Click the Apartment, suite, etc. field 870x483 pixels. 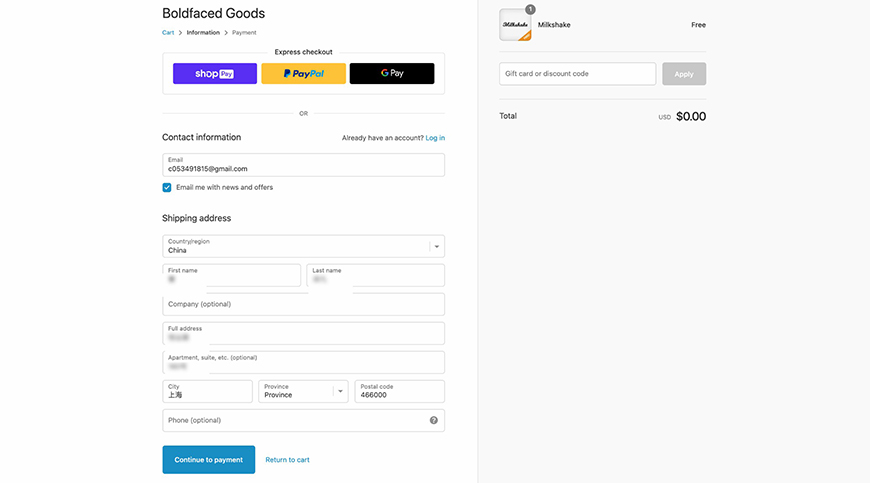click(304, 362)
